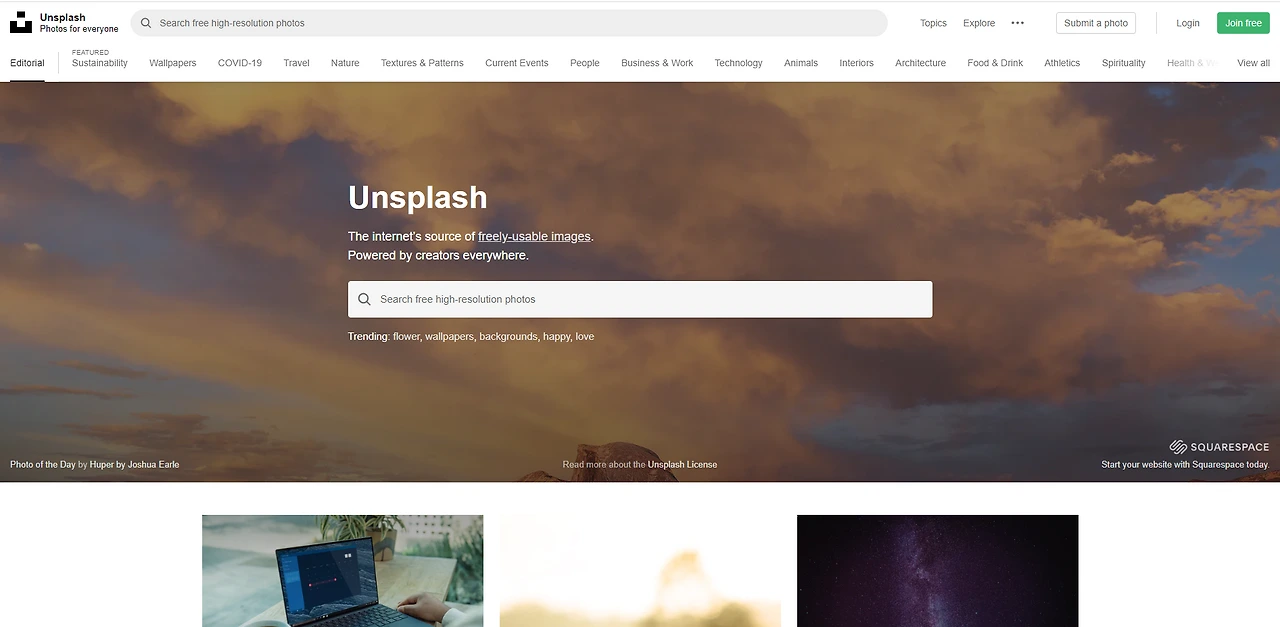Select the Animals topic
Viewport: 1280px width, 627px height.
point(801,63)
